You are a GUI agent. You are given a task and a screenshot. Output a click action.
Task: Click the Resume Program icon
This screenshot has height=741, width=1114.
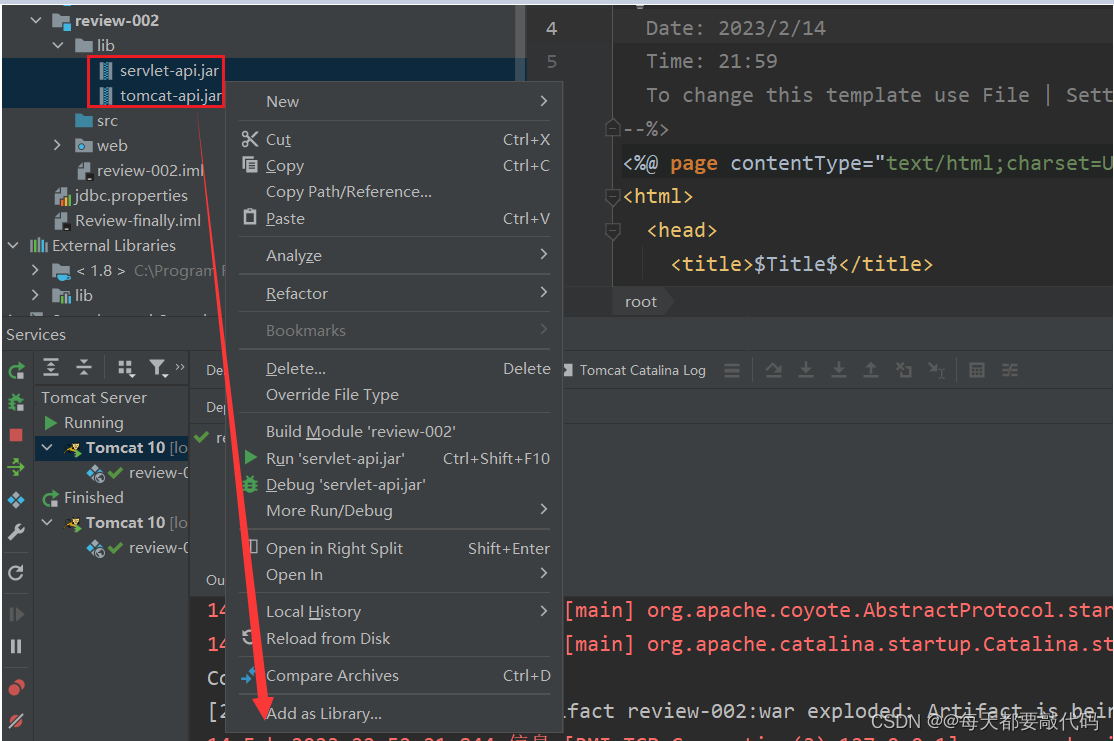click(16, 614)
